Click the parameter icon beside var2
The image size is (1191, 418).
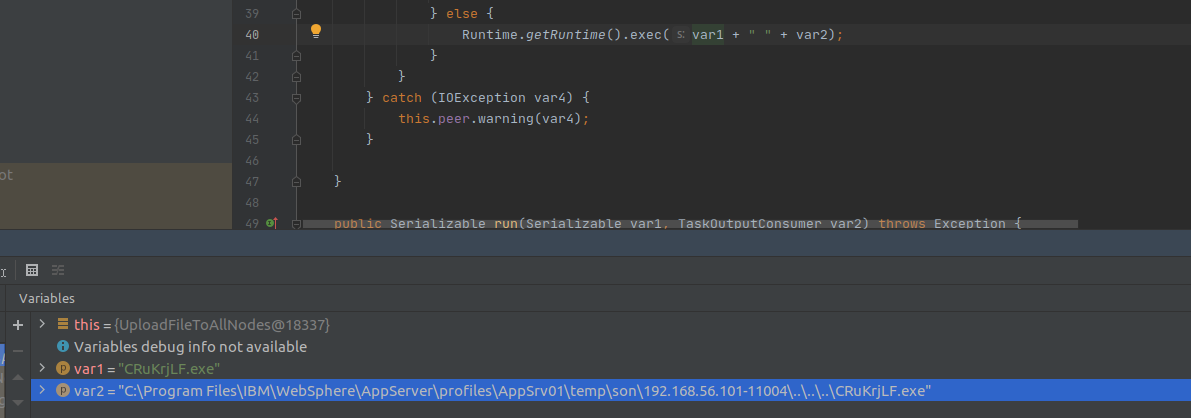63,391
